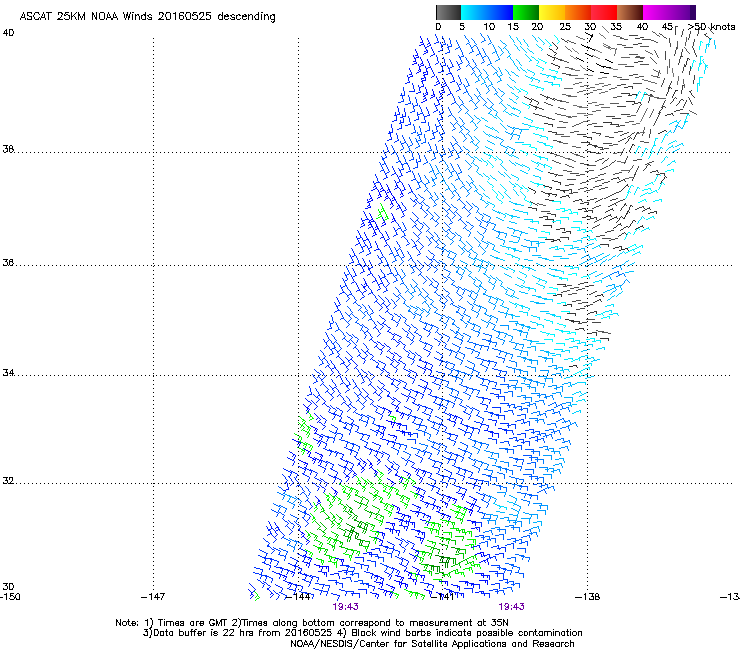This screenshot has height=650, width=740.
Task: Click the longitude label '-141'
Action: [x=443, y=597]
